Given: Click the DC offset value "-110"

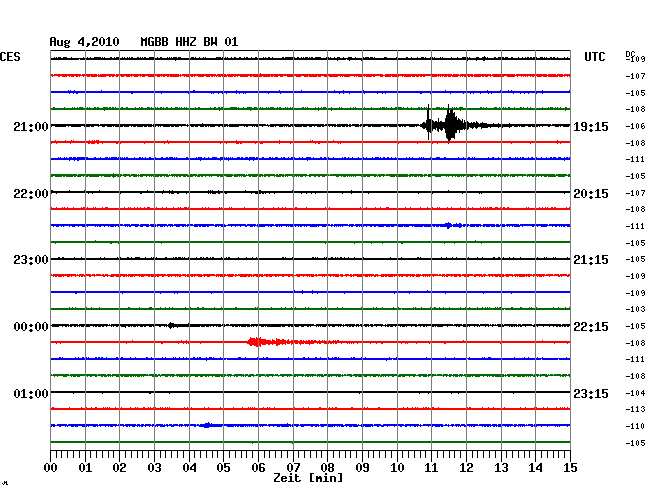Looking at the screenshot, I should (635, 426).
